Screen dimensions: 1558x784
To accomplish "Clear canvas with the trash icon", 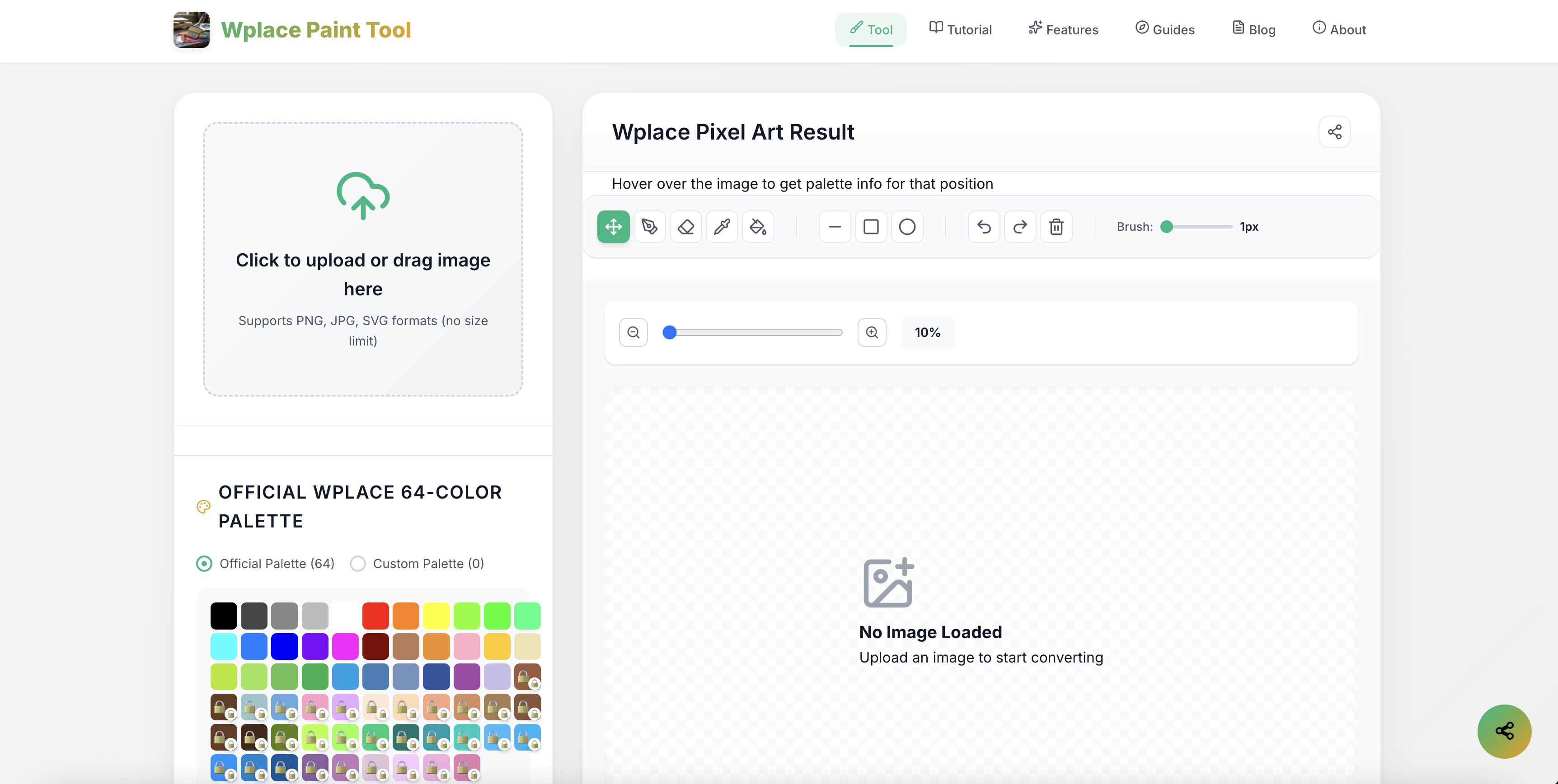I will [1056, 227].
